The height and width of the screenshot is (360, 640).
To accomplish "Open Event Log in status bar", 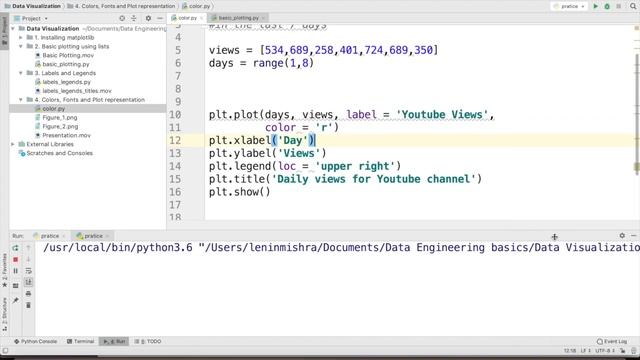I will pos(611,341).
